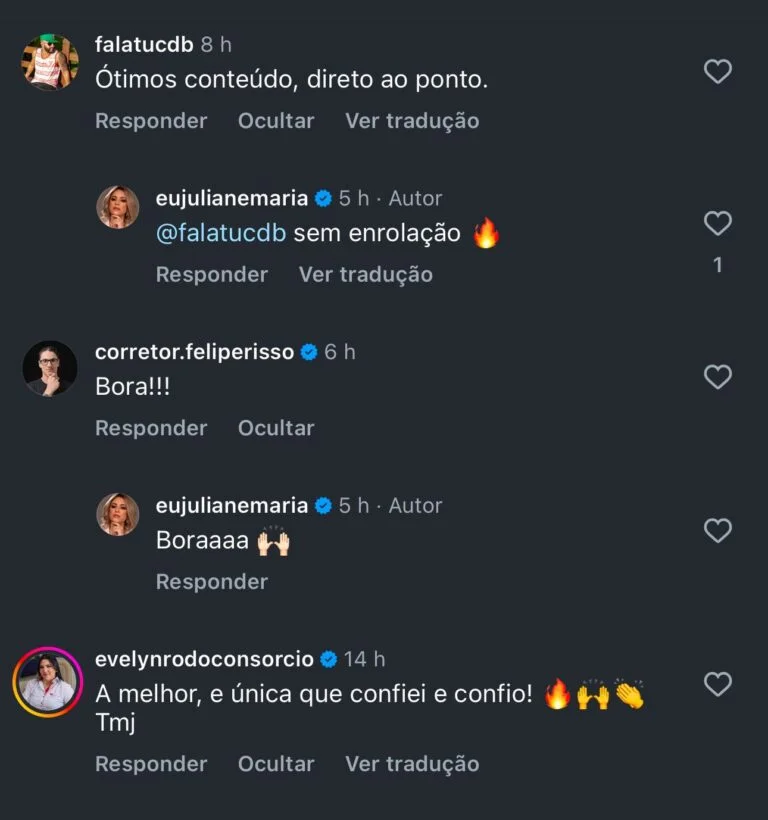Open corretor.feliperisso's avatar
This screenshot has width=768, height=820.
tap(50, 368)
